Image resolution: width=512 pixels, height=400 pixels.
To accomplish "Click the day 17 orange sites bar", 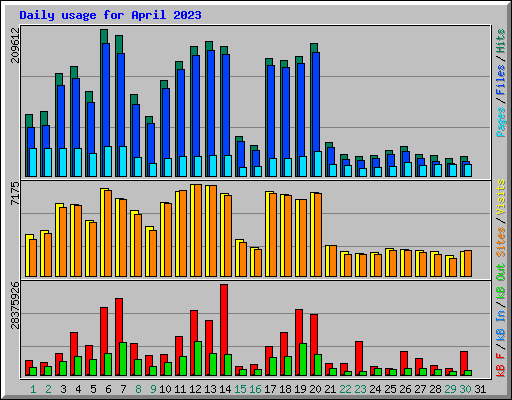I will point(273,235).
